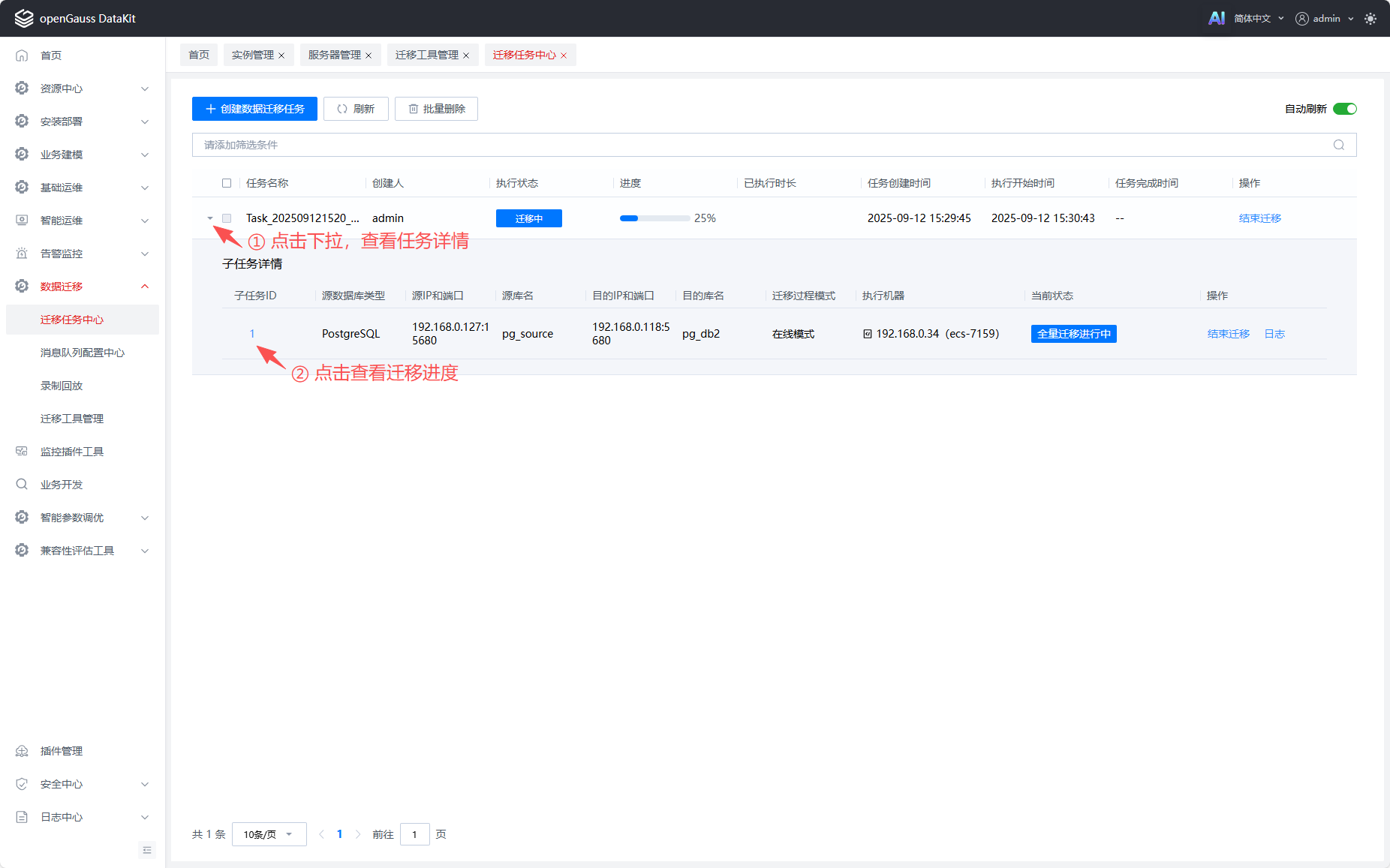The height and width of the screenshot is (868, 1390).
Task: Tick the checkbox for the Task_202509121520 row
Action: click(227, 218)
